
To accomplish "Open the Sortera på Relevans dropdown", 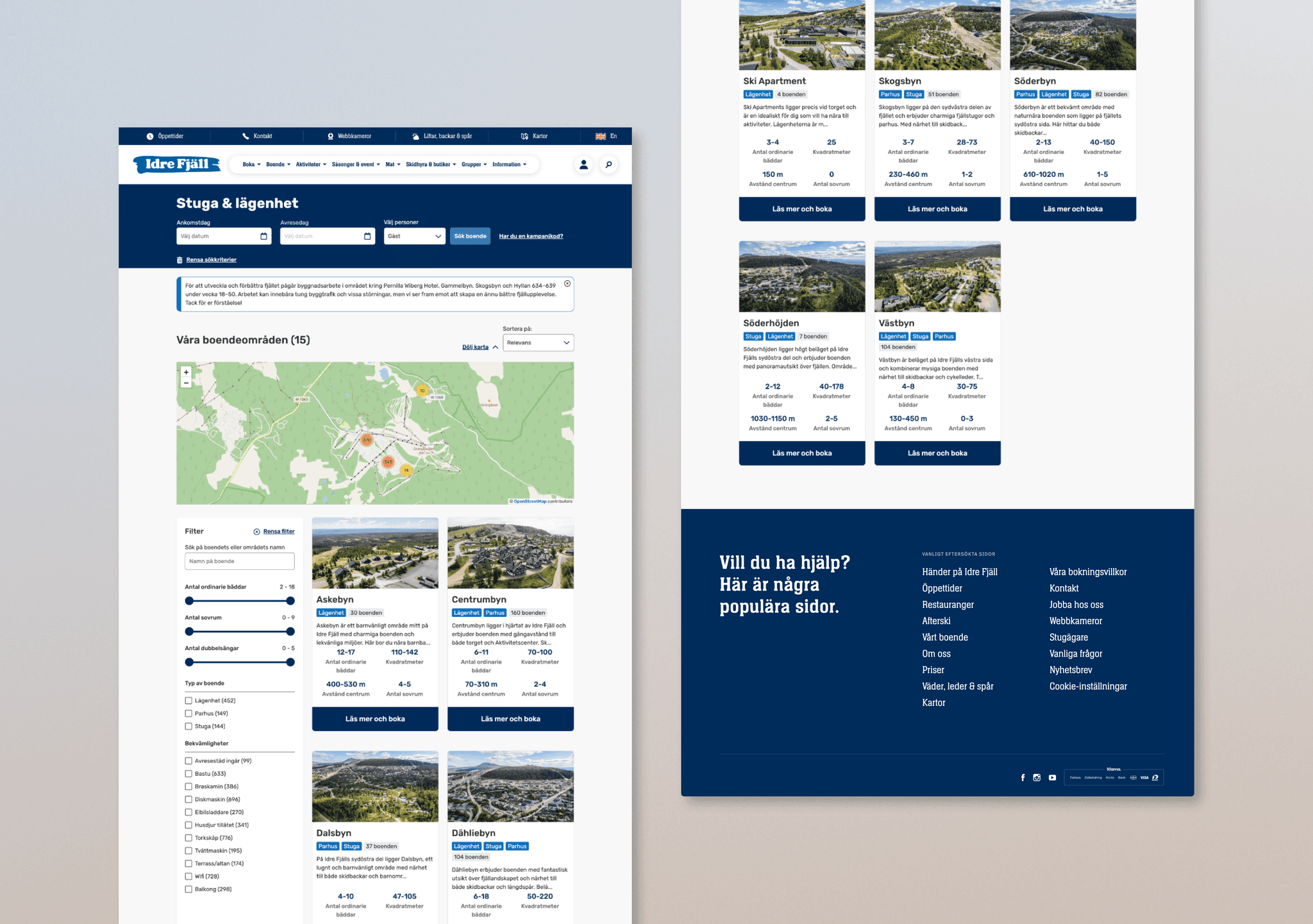I will click(538, 343).
